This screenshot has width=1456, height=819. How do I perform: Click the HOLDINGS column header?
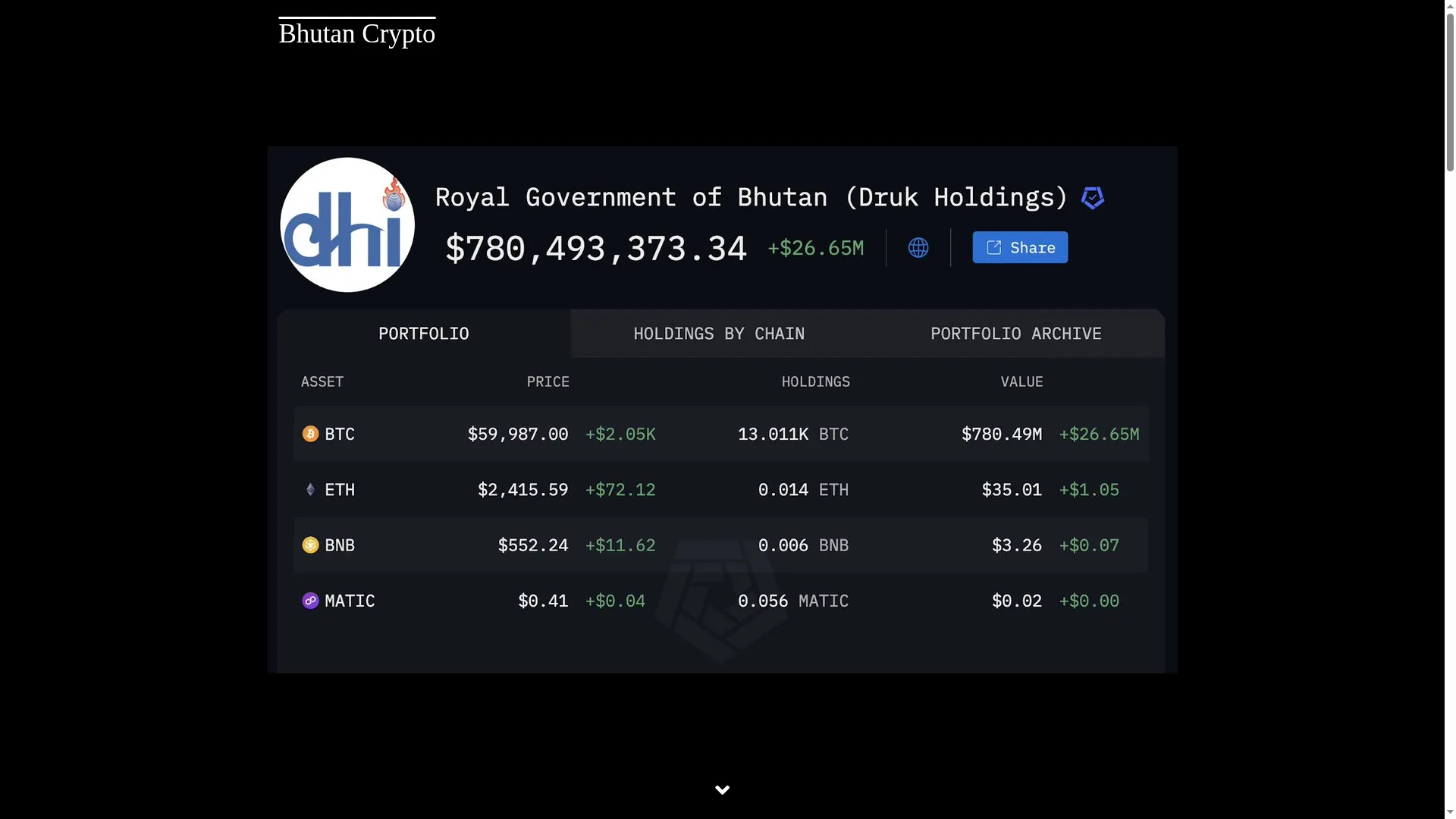tap(816, 381)
